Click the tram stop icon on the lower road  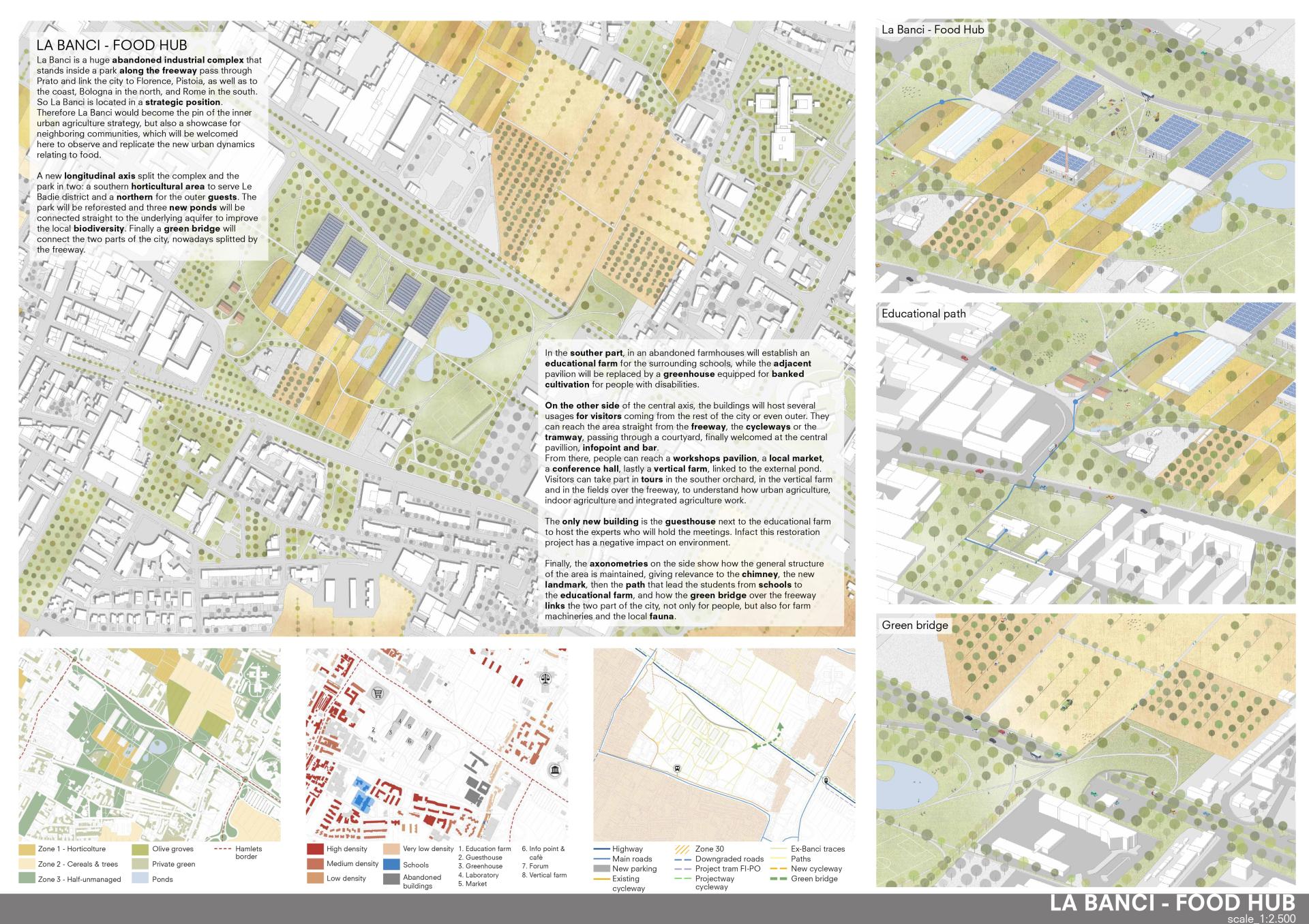(x=676, y=769)
